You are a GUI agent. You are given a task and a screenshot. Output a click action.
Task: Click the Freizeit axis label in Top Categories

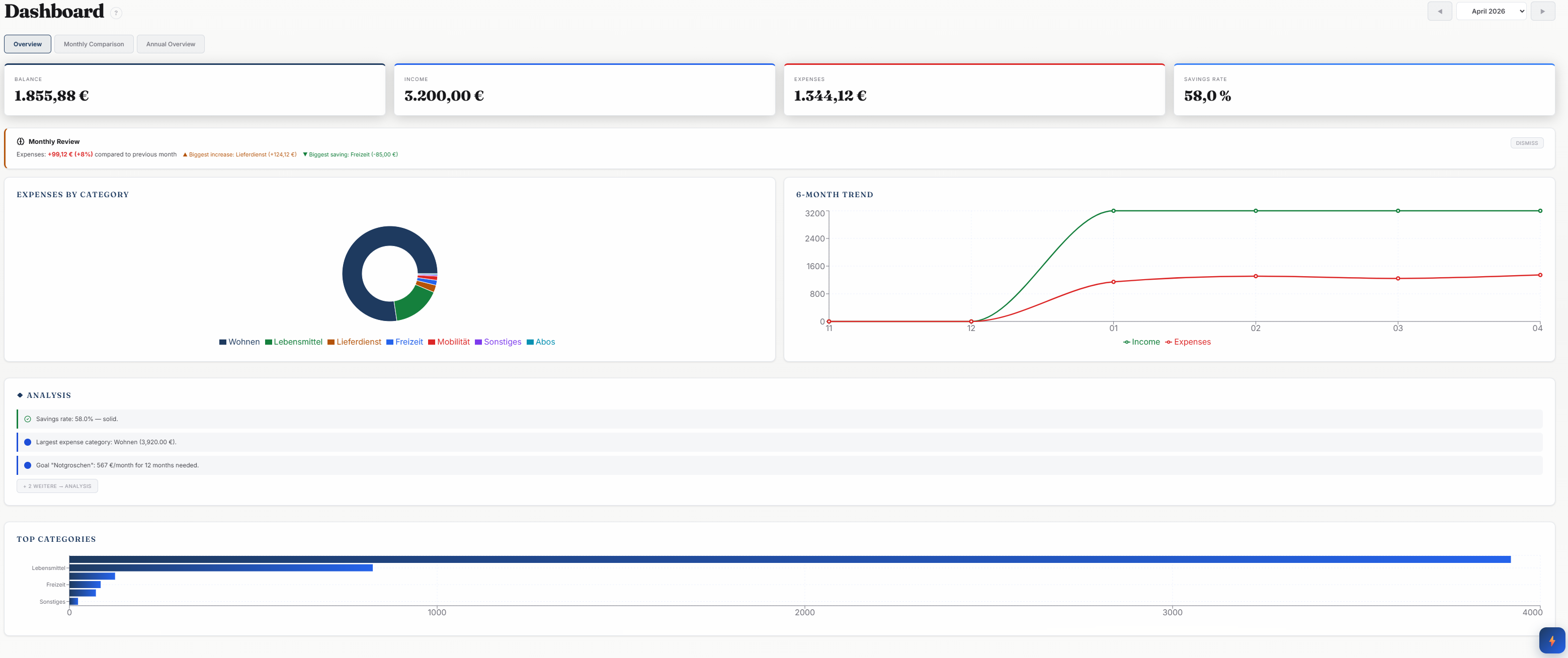pos(55,585)
